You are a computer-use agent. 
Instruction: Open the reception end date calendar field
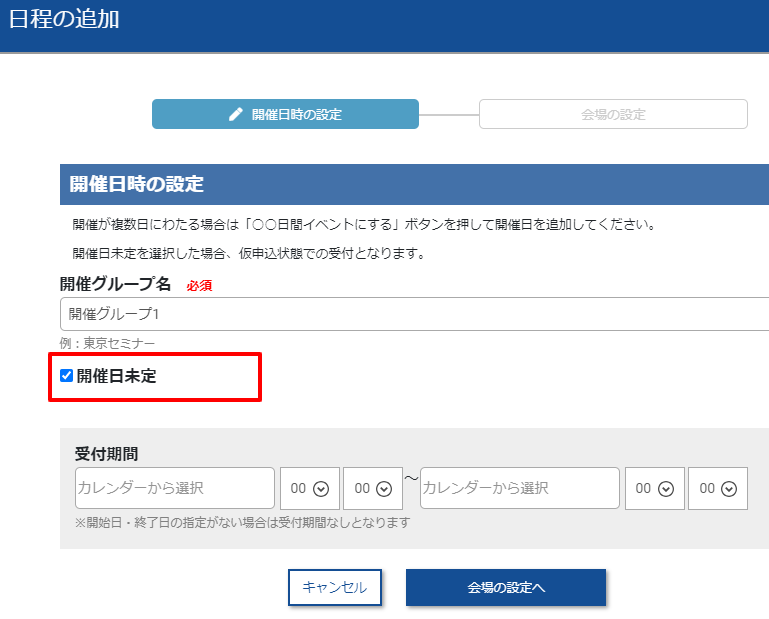point(520,488)
